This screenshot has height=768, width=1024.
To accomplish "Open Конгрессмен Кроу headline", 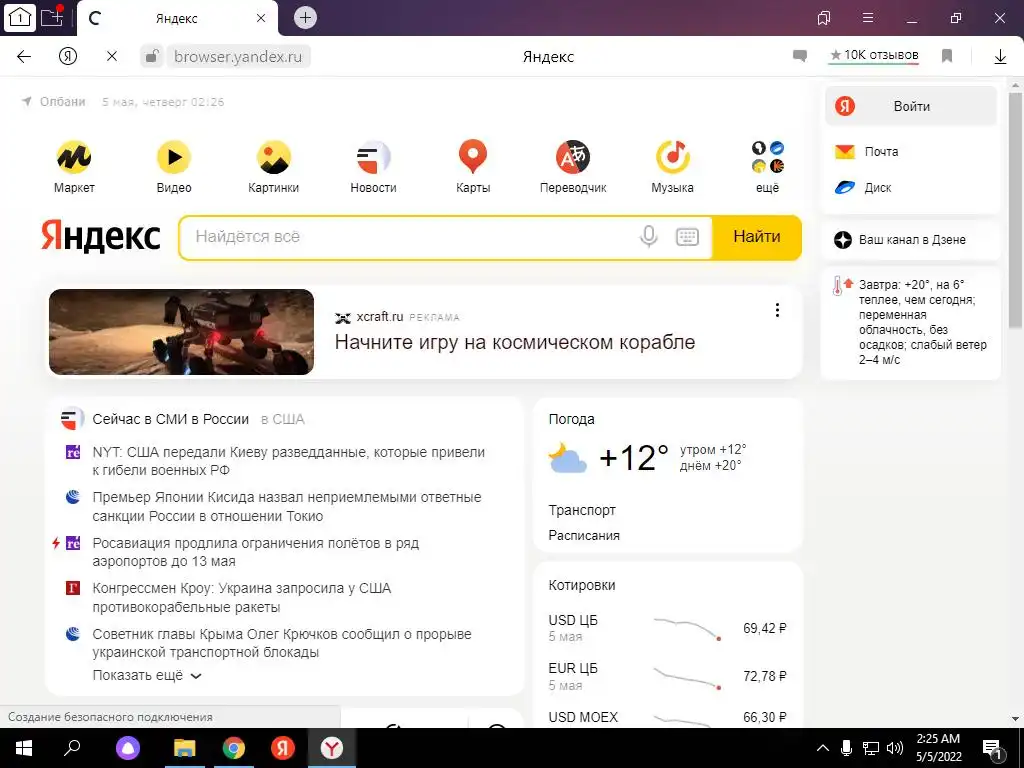I will tap(242, 598).
